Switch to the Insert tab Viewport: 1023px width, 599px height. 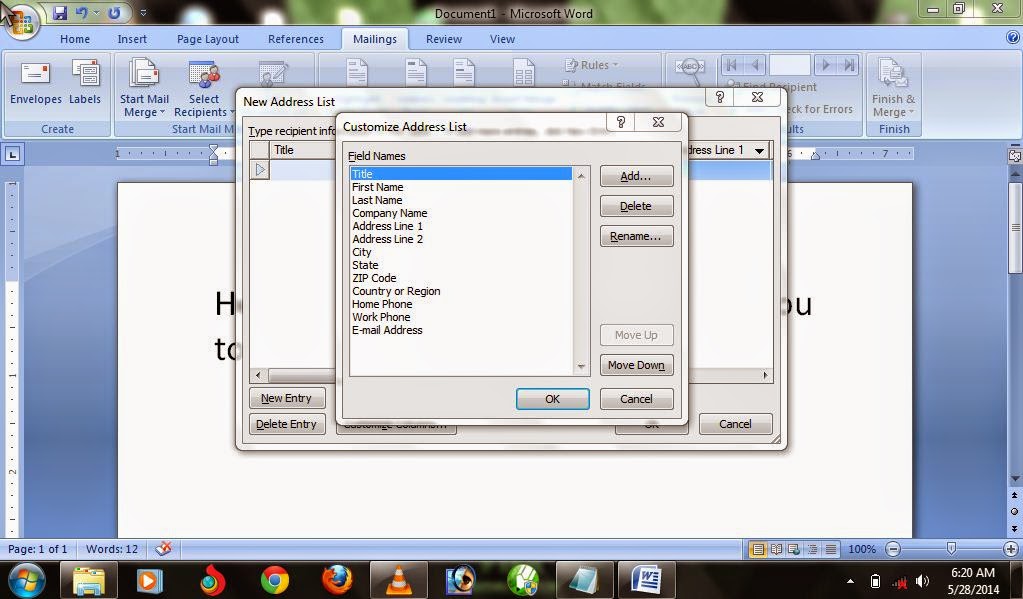pos(132,39)
